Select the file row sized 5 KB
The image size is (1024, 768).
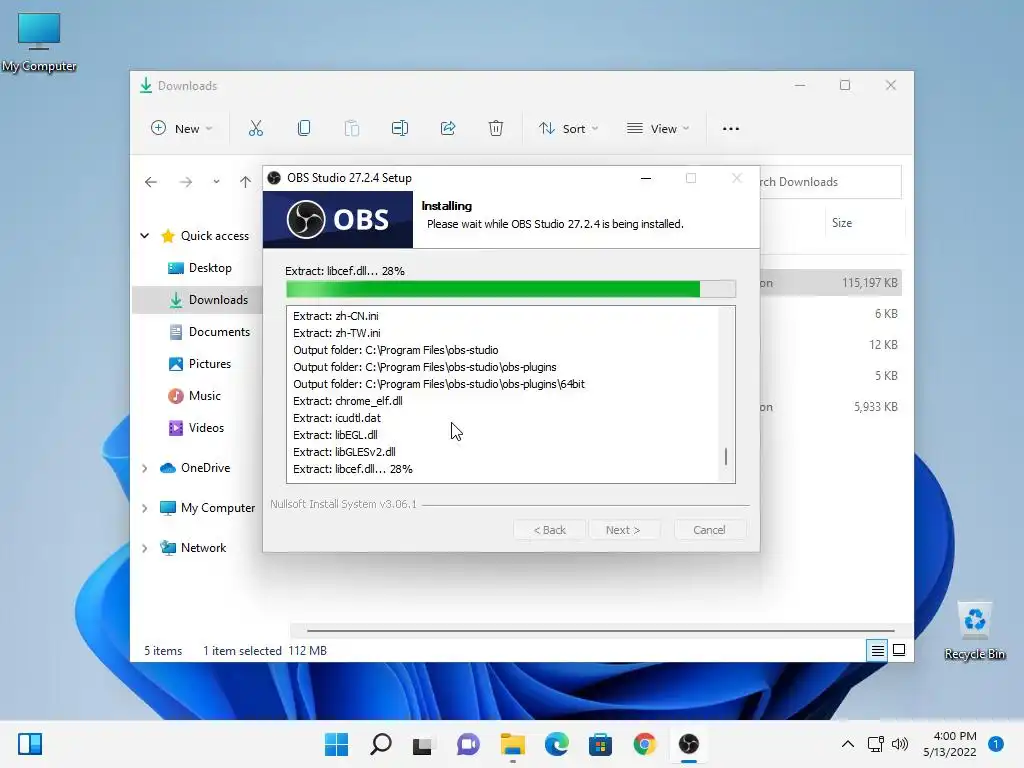point(830,376)
